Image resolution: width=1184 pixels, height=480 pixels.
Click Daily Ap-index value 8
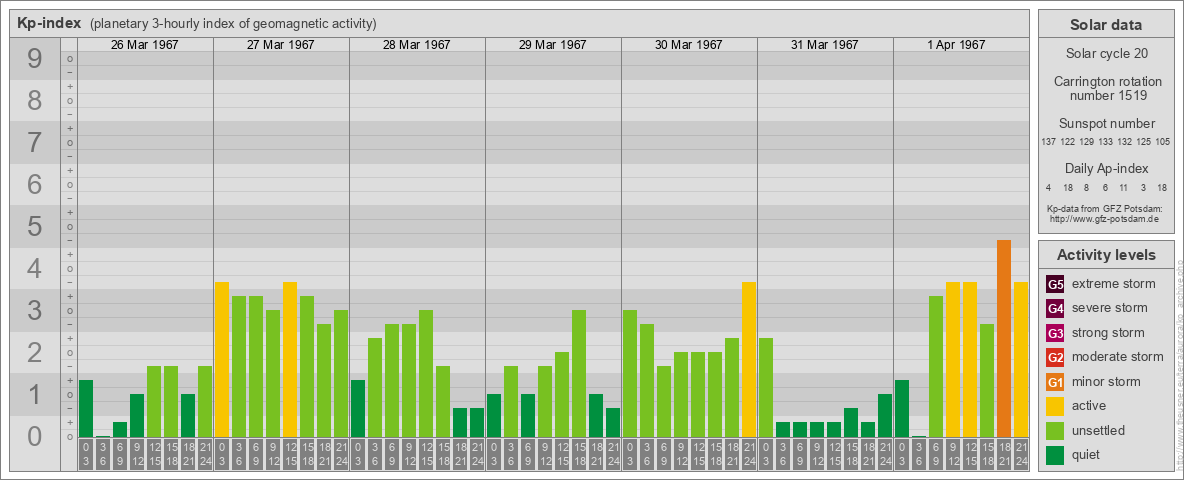1087,187
